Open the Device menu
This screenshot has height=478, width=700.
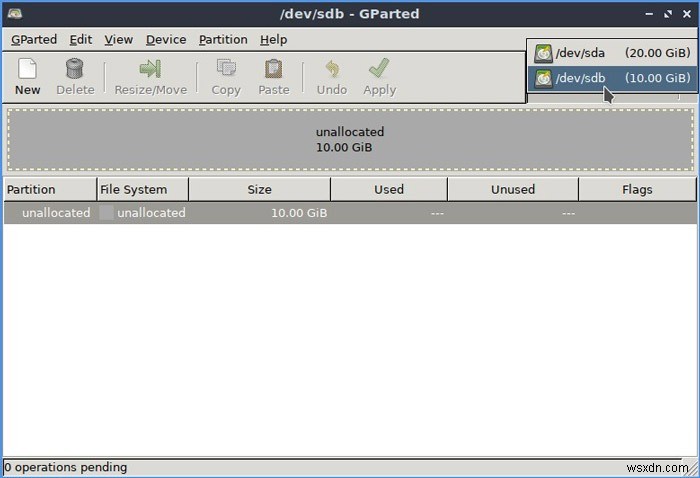tap(166, 40)
